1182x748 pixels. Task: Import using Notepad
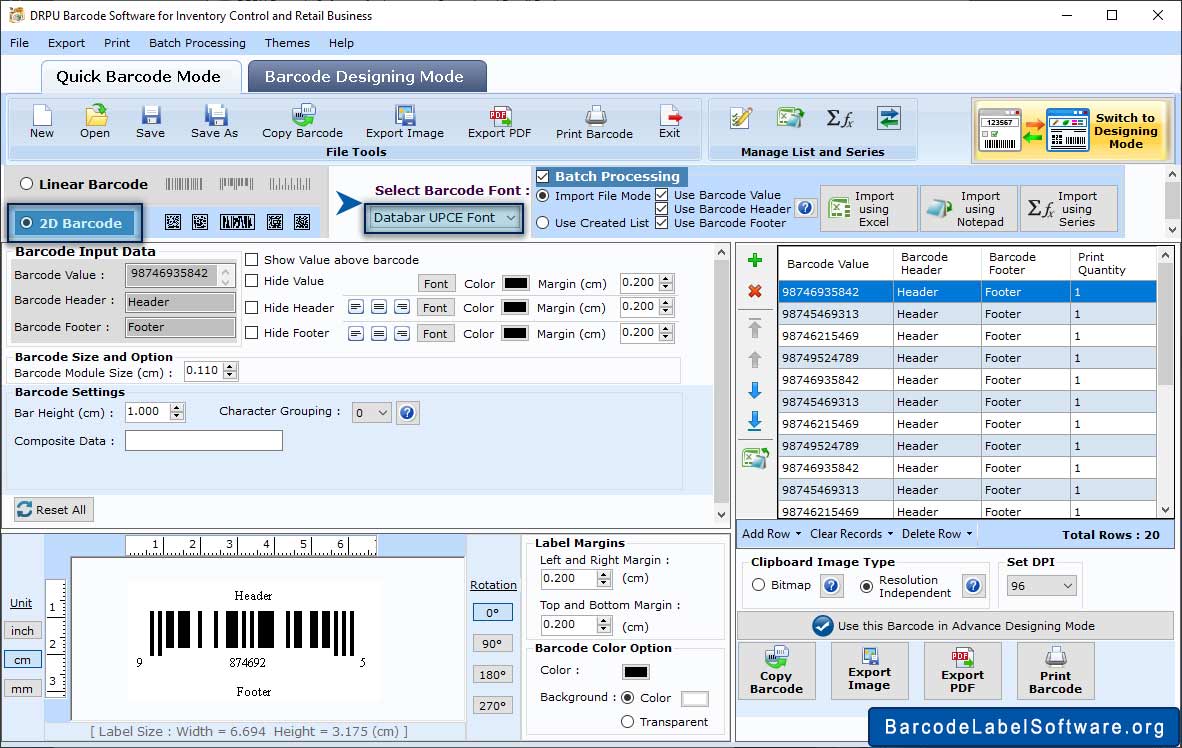click(x=969, y=208)
